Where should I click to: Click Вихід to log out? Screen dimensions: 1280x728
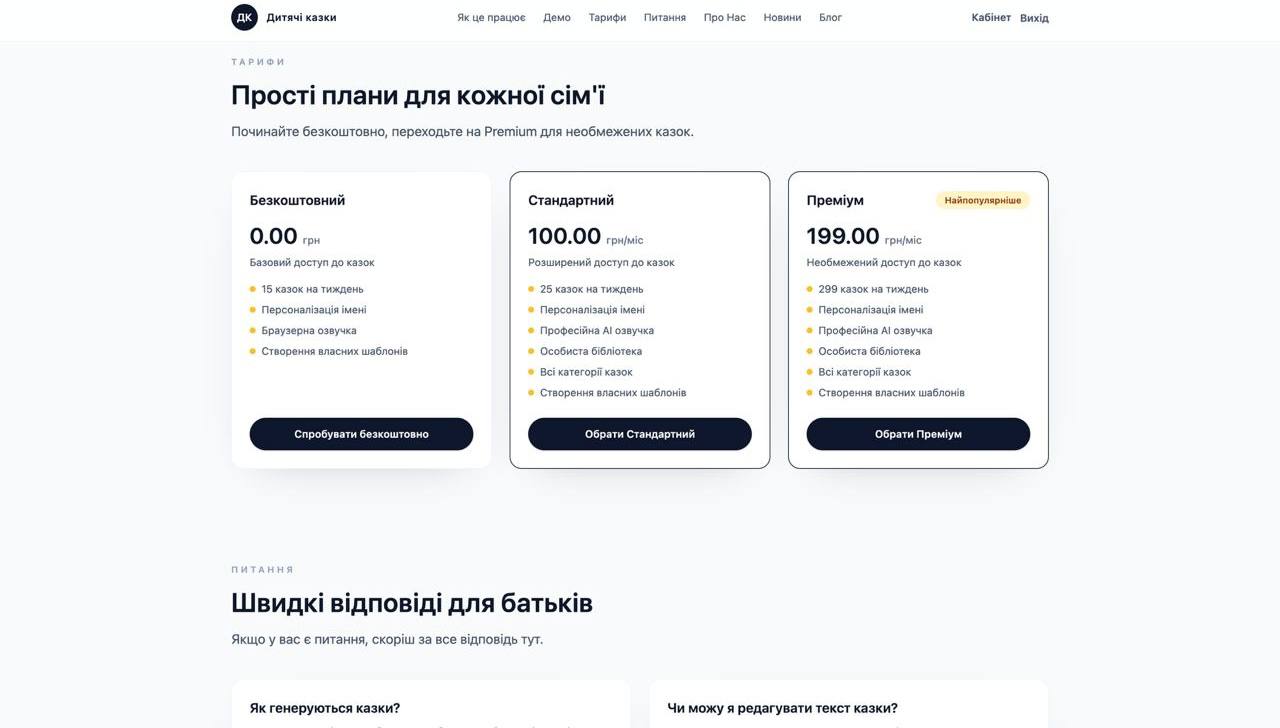click(x=1035, y=17)
